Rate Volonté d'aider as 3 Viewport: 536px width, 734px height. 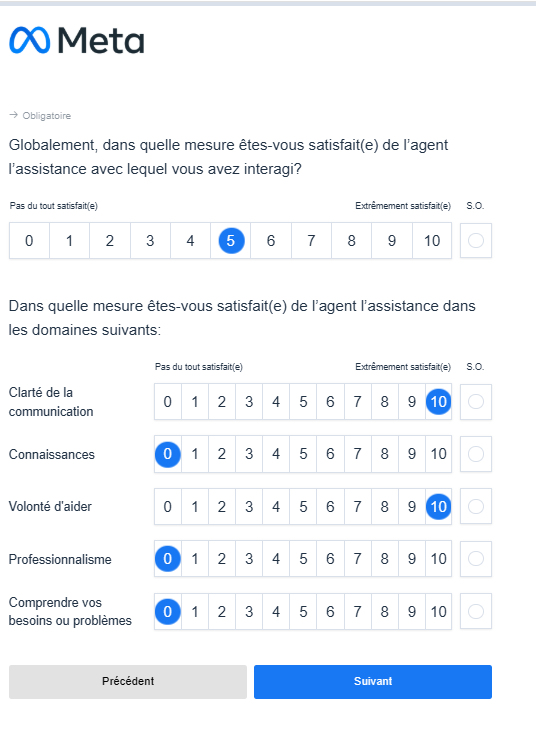point(249,506)
